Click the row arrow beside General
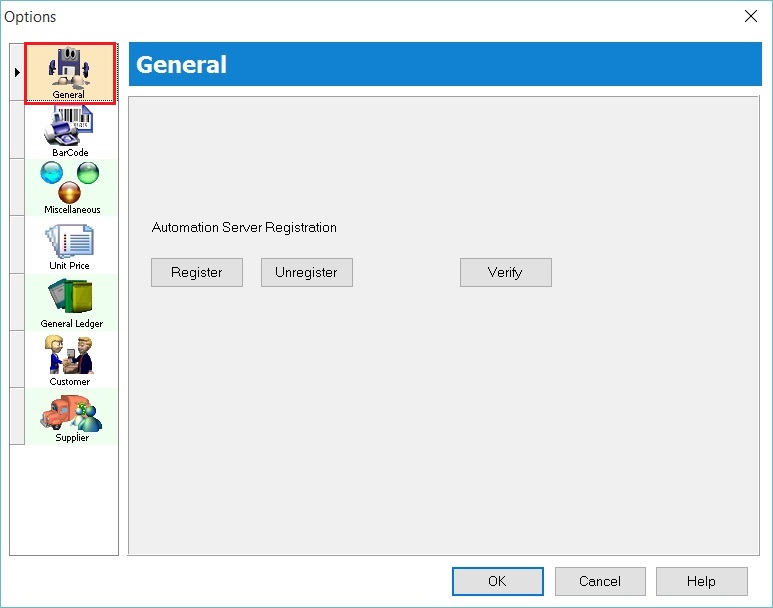Viewport: 773px width, 608px height. (x=17, y=72)
